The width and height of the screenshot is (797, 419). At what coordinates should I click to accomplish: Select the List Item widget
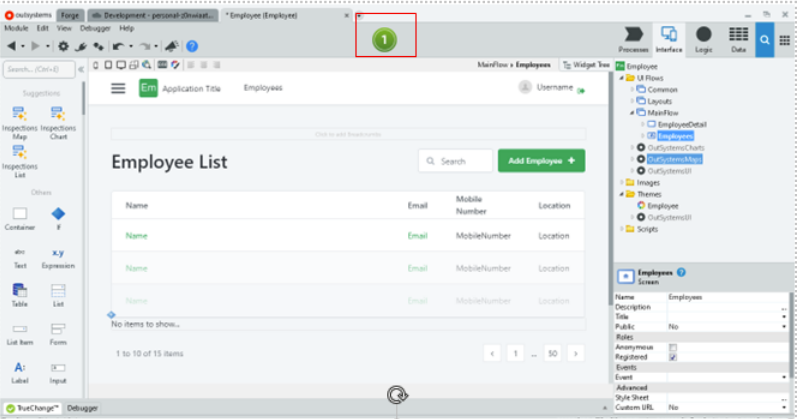tap(20, 334)
